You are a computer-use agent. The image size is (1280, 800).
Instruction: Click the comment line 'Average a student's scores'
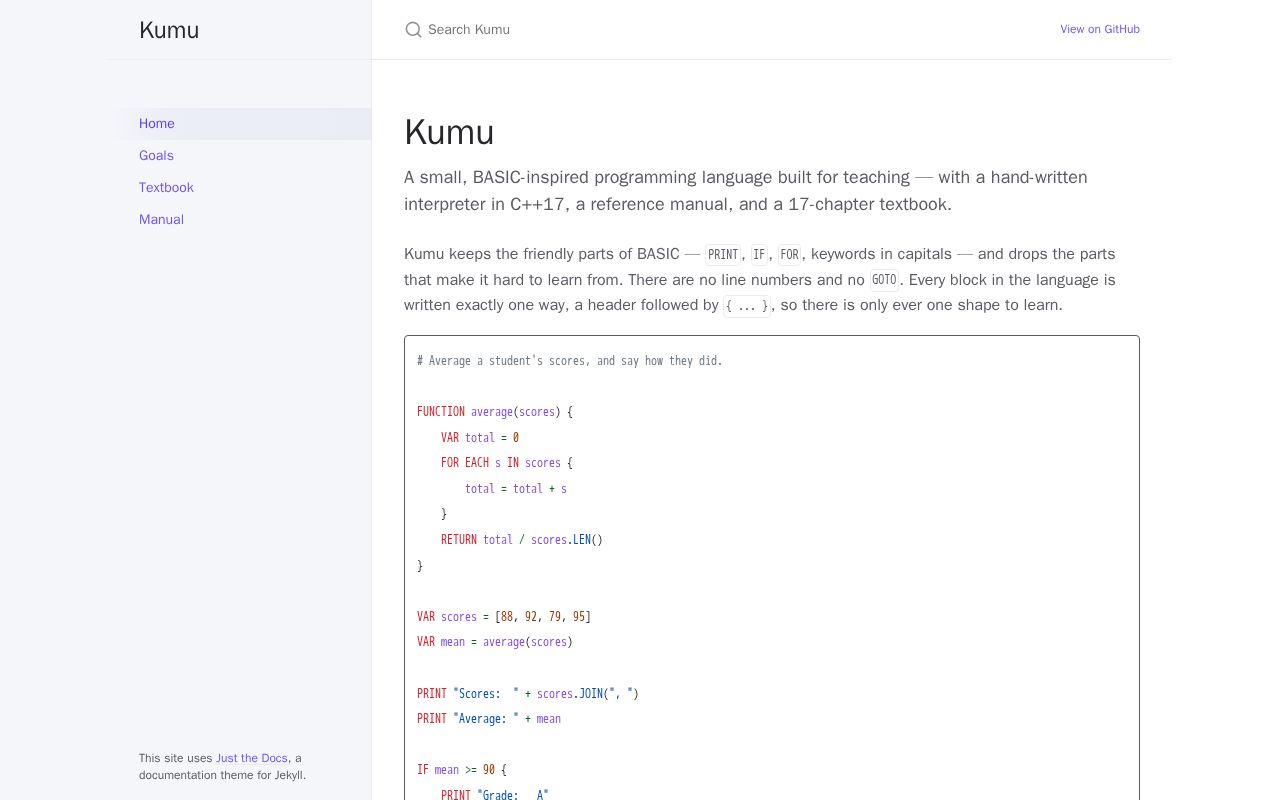point(570,361)
